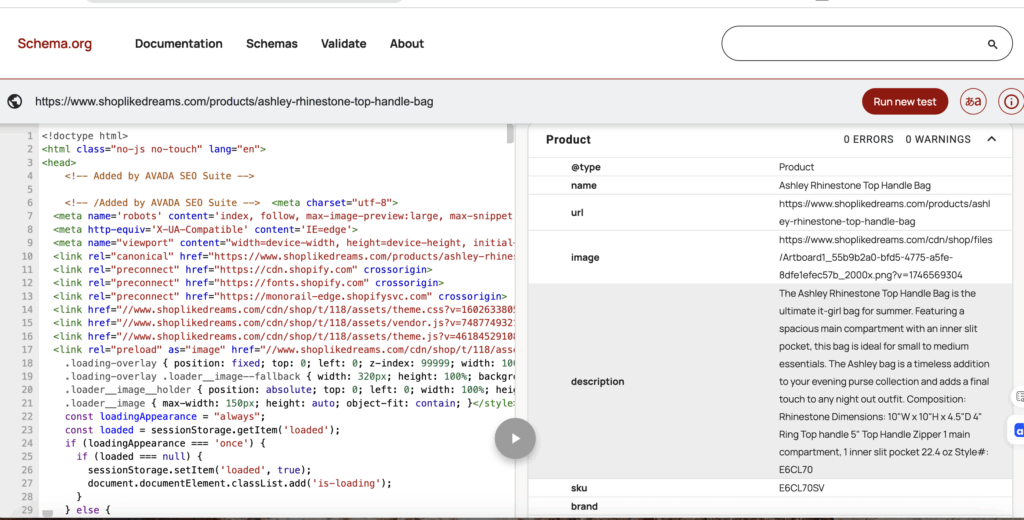Click the Schema.org logo
The image size is (1024, 520).
[x=54, y=44]
